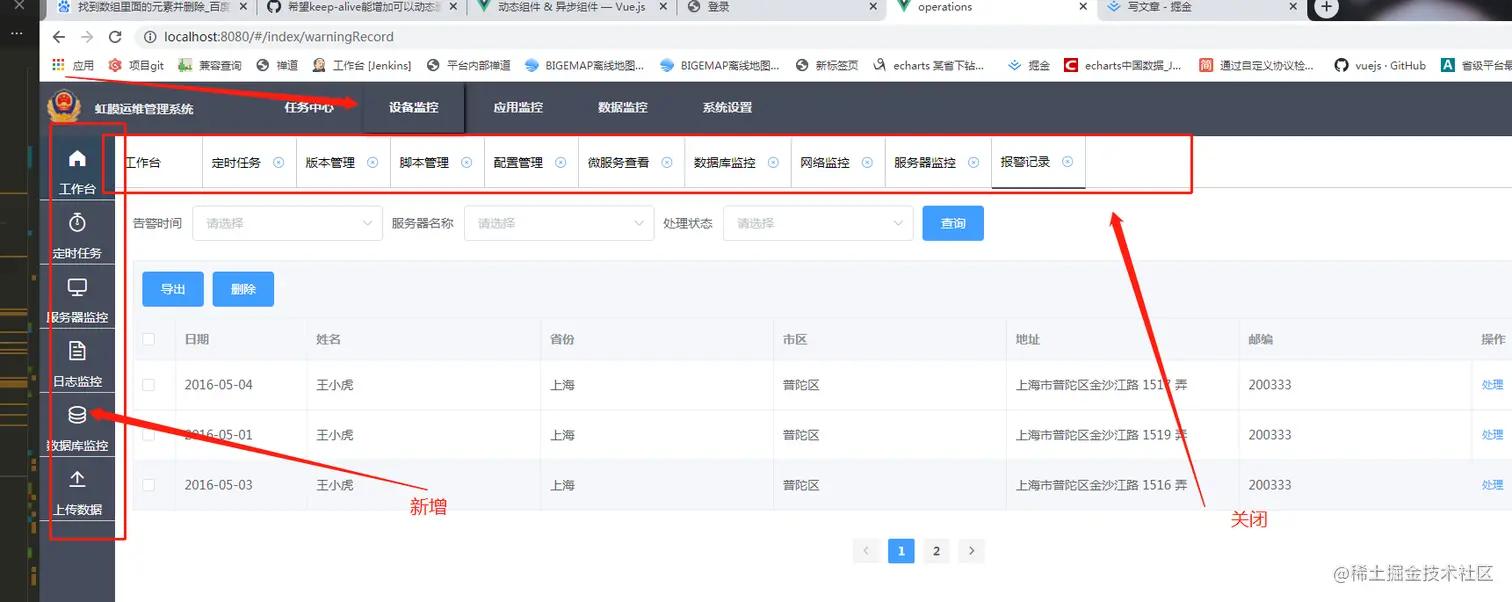Open the 数据库监控 database sidebar icon
Viewport: 1512px width, 602px height.
[77, 415]
